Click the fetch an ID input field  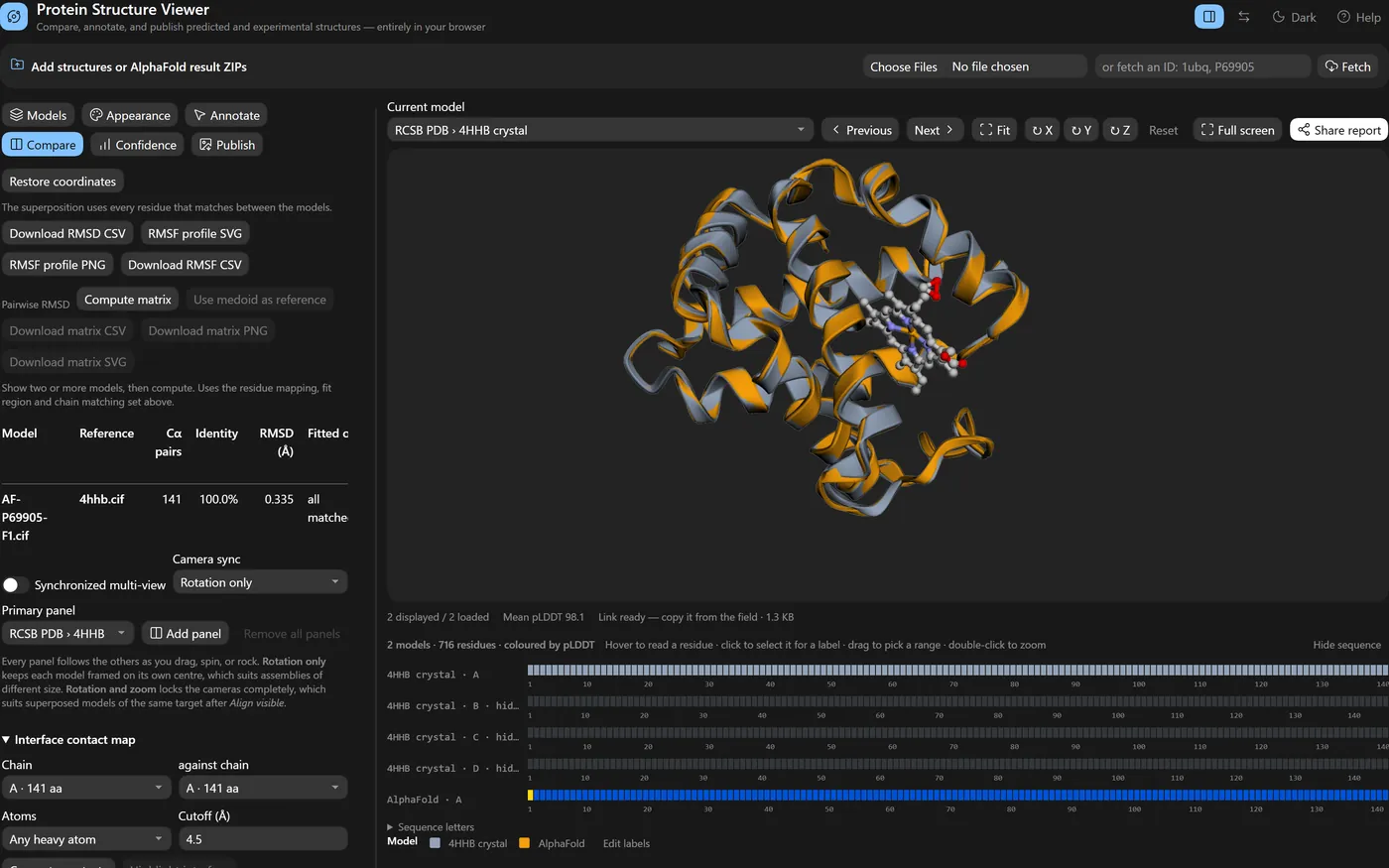pos(1202,66)
